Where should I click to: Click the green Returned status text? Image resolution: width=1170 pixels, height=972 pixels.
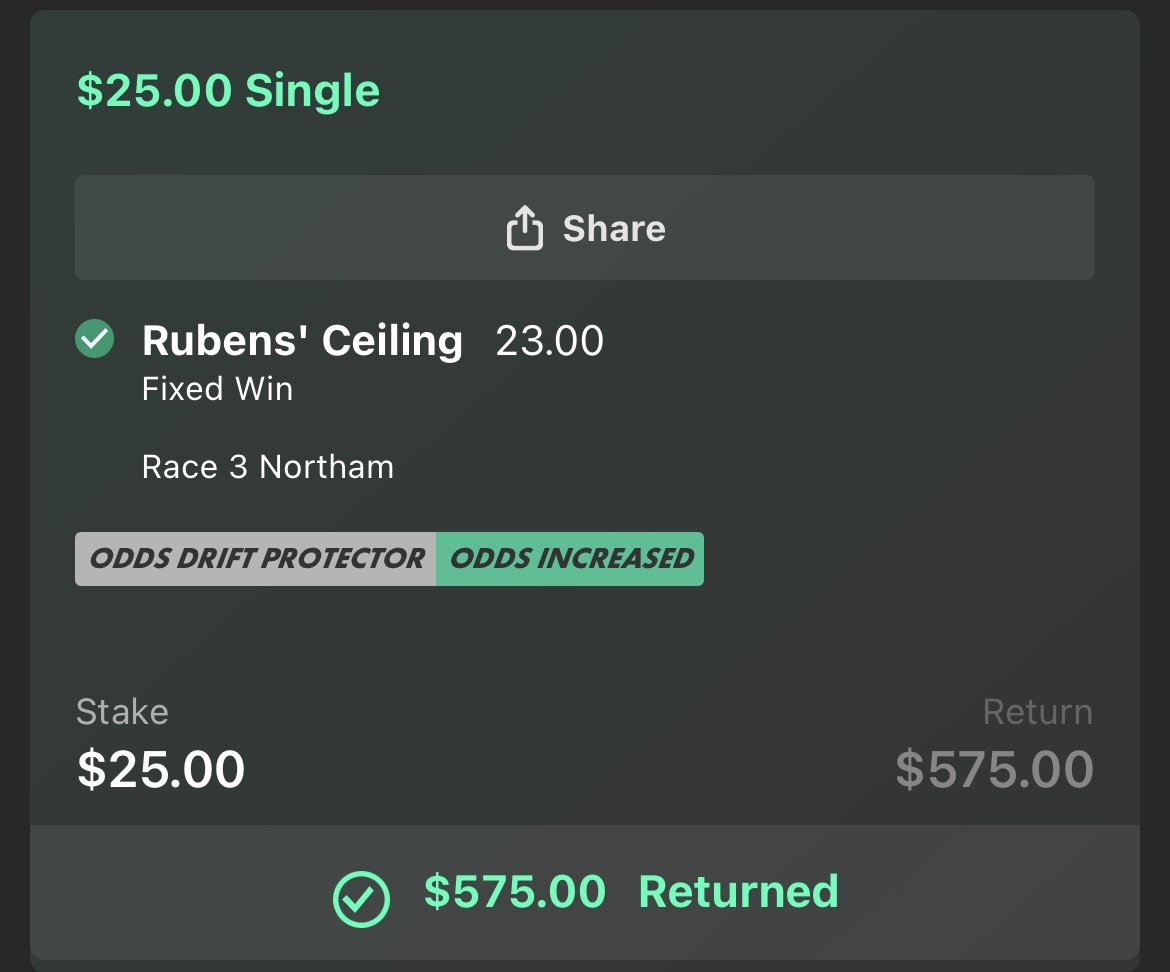pos(738,891)
